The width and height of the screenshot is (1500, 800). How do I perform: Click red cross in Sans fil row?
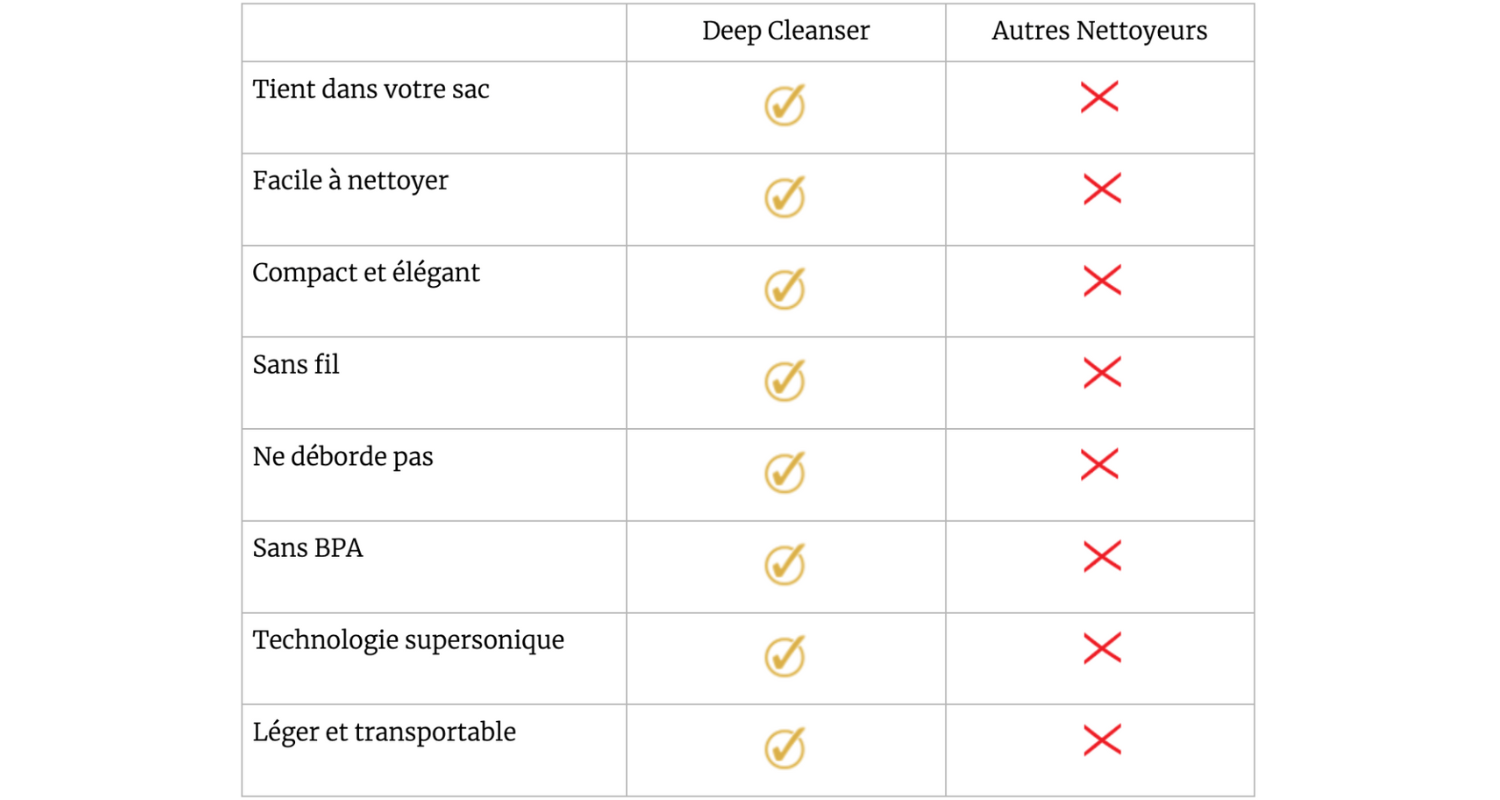pyautogui.click(x=1101, y=373)
